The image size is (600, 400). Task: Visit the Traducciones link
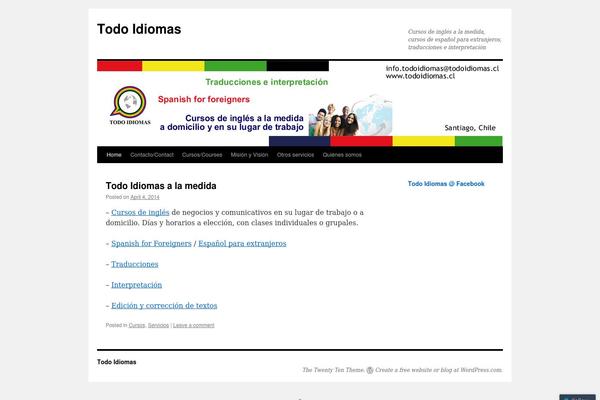(x=135, y=264)
